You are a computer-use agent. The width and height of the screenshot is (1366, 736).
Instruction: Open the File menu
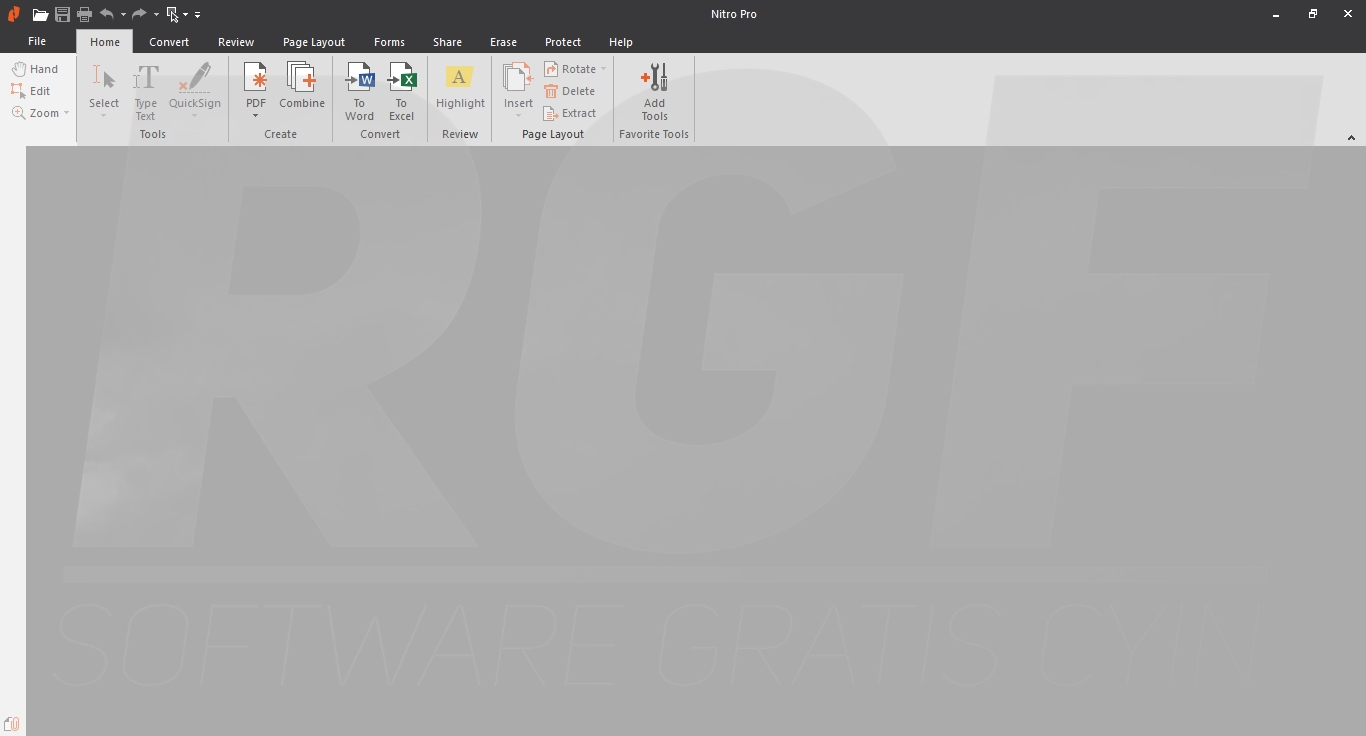click(x=37, y=41)
